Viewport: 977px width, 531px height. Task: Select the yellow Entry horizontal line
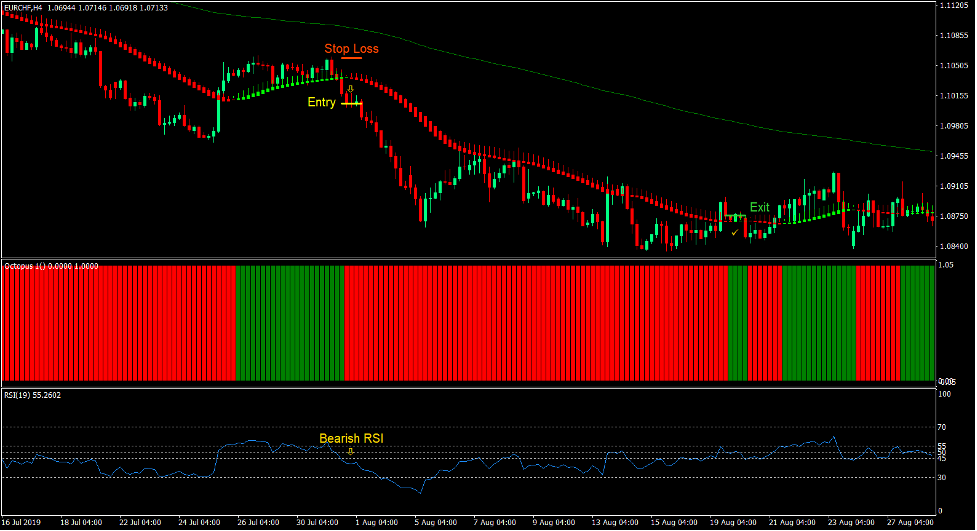(351, 103)
